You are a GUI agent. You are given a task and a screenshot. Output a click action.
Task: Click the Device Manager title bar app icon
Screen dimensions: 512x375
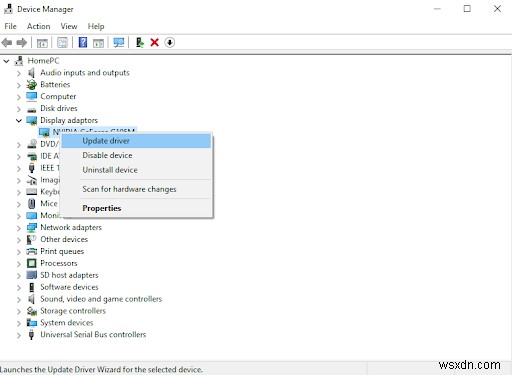click(8, 9)
